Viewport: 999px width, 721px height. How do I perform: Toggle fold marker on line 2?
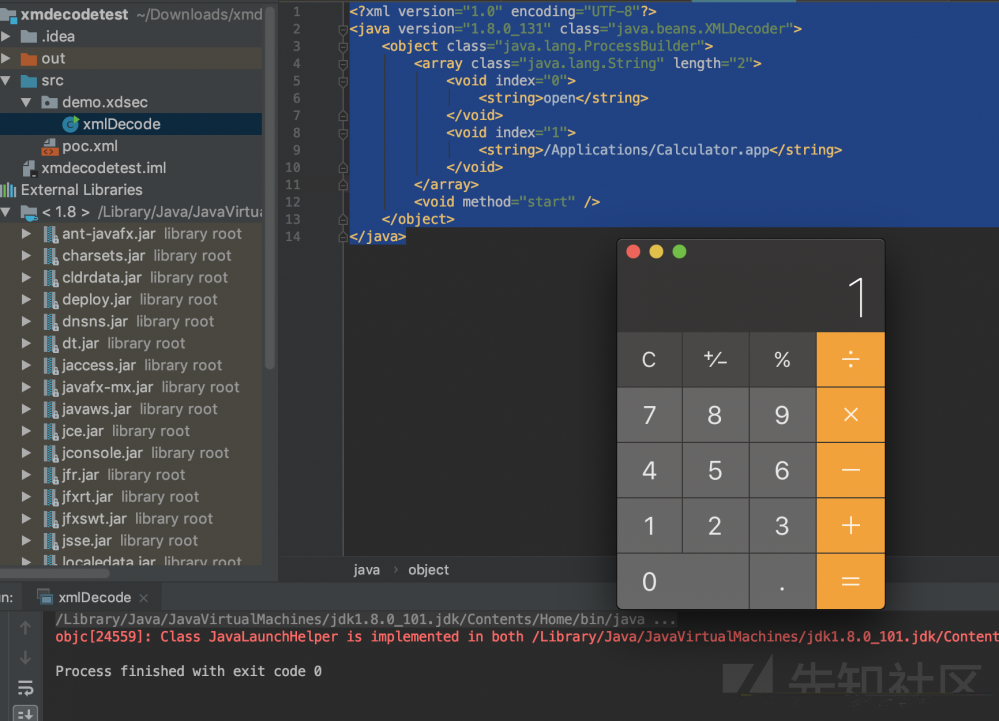tap(343, 29)
